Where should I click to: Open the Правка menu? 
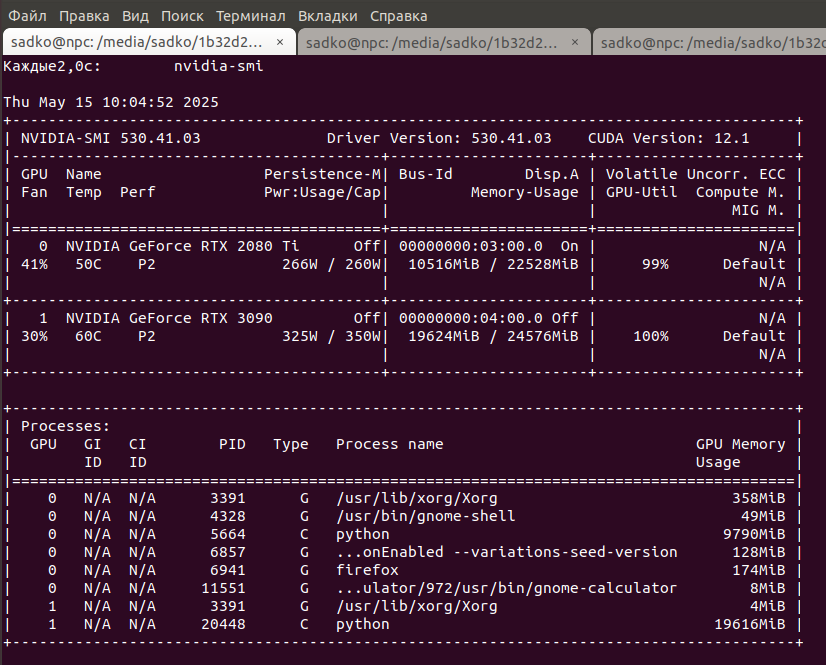point(85,16)
